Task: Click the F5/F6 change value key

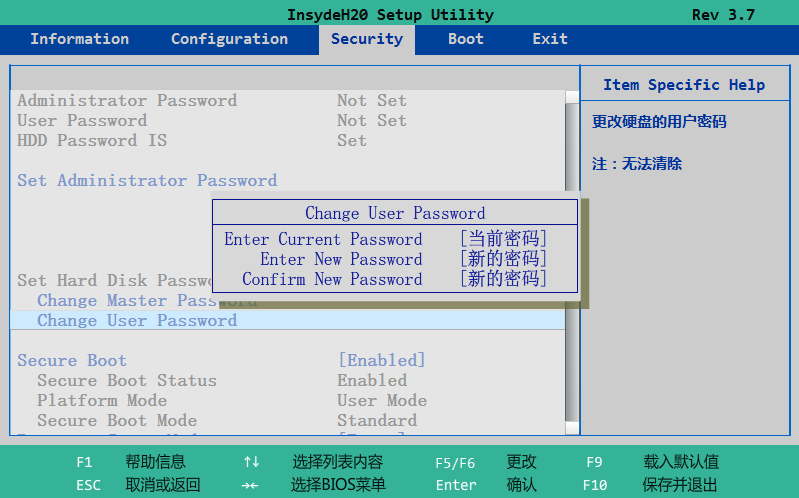Action: click(x=455, y=463)
